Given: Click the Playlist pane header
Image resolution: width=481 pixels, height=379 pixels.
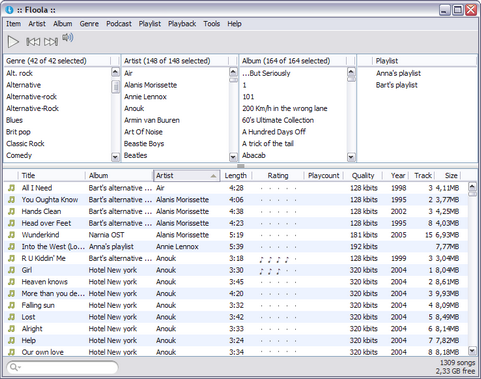Looking at the screenshot, I should [x=424, y=61].
